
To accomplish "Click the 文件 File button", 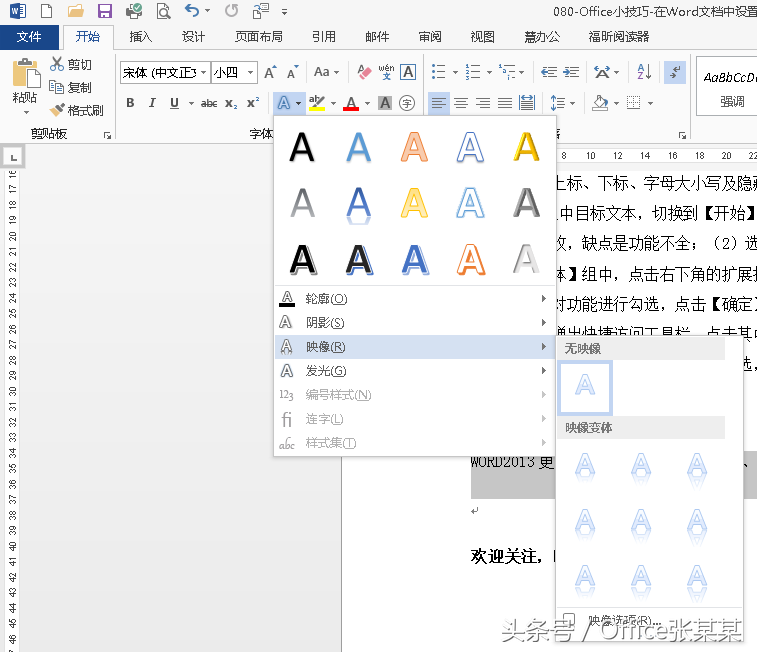I will click(x=30, y=37).
